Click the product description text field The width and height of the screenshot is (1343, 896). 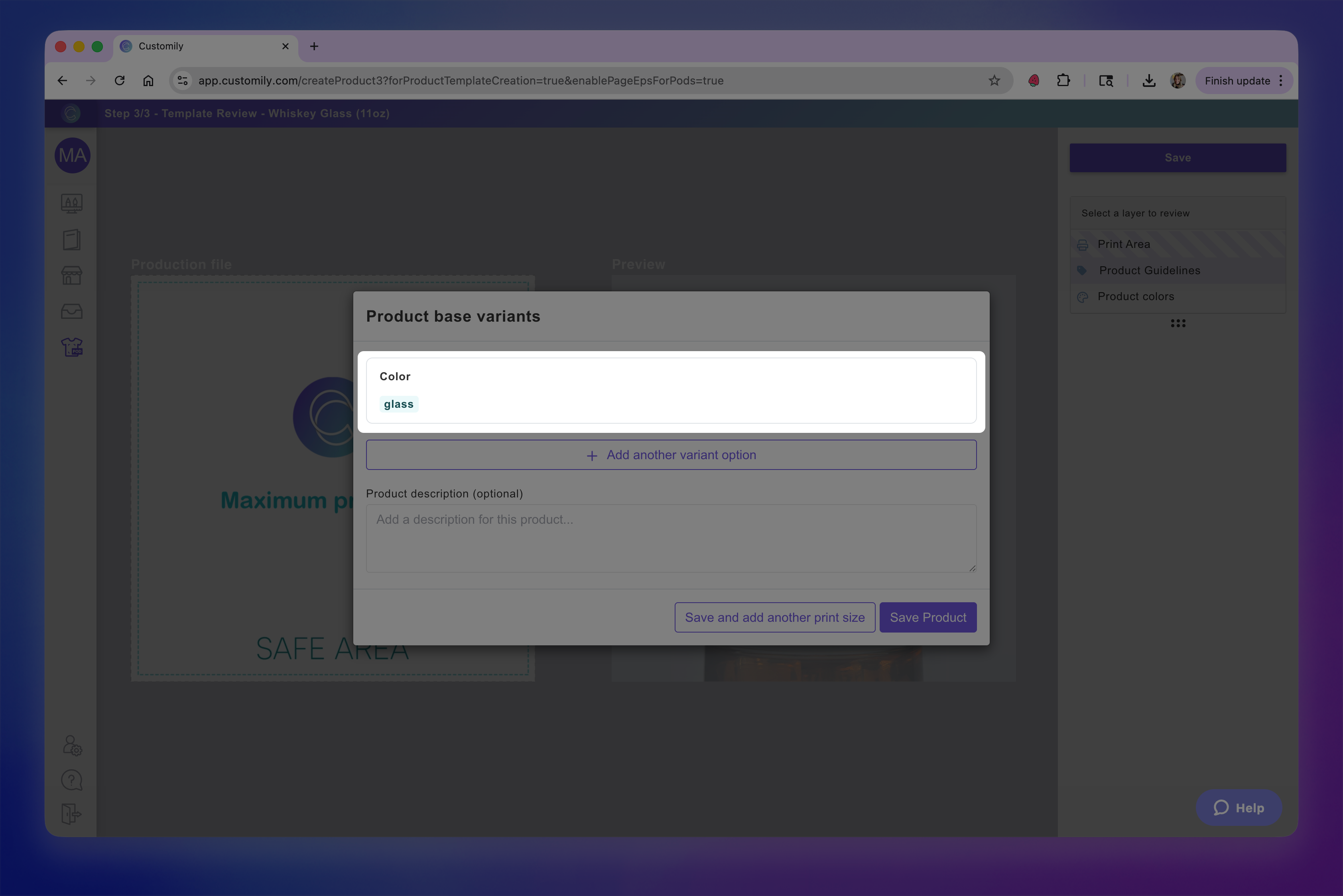coord(671,538)
